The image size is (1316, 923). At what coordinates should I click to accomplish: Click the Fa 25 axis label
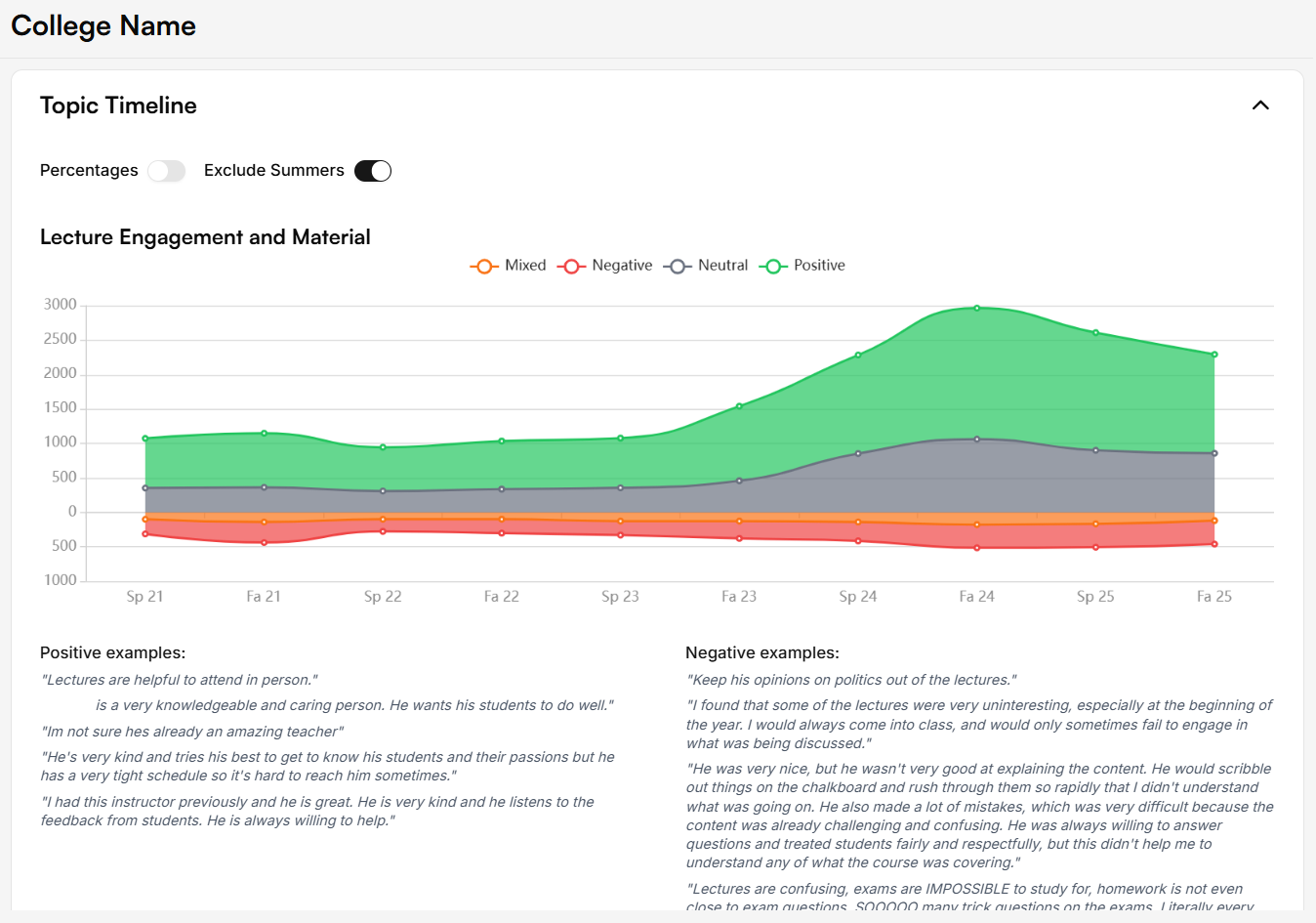[x=1213, y=596]
